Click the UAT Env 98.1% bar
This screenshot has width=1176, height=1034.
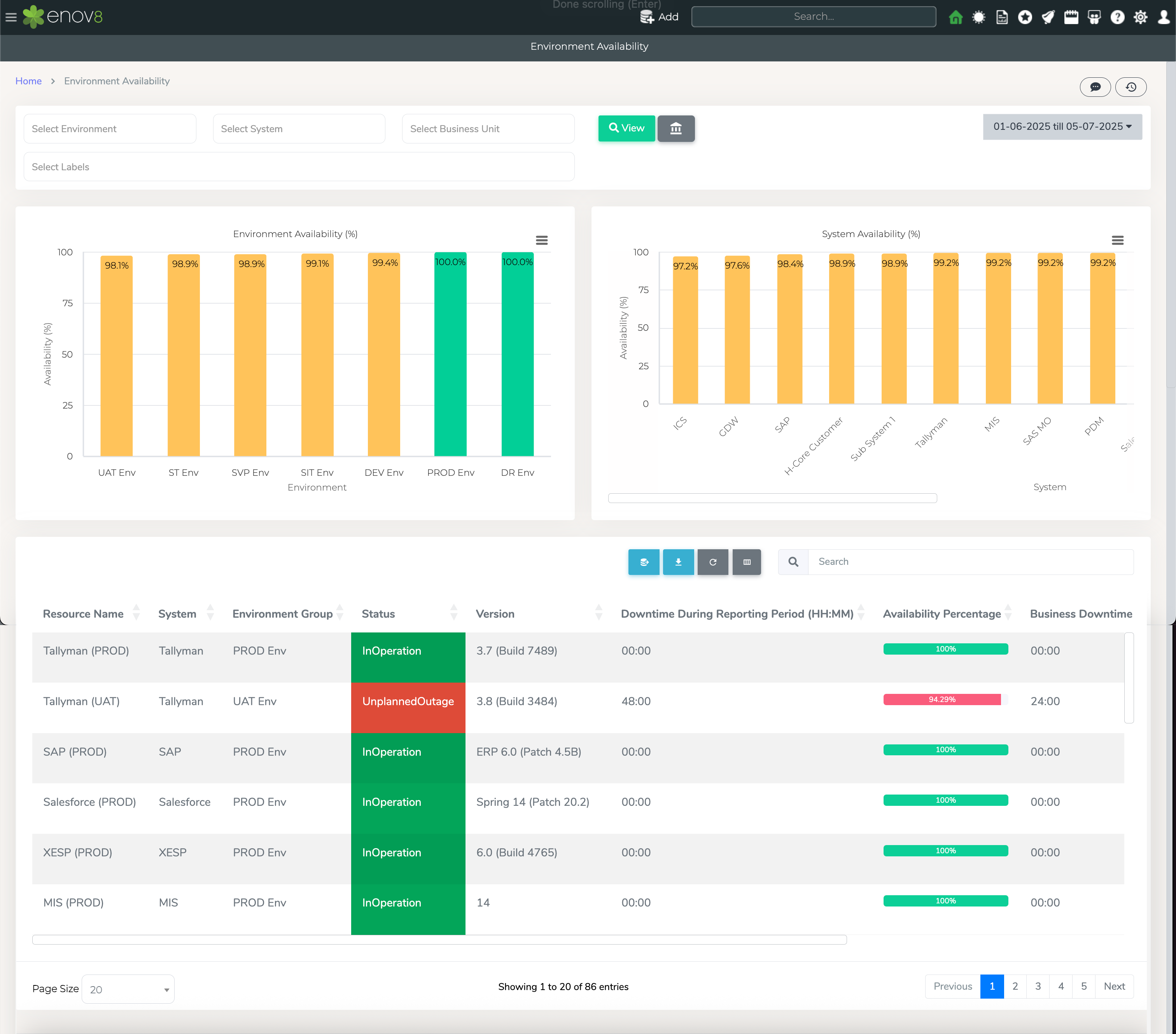(x=116, y=356)
